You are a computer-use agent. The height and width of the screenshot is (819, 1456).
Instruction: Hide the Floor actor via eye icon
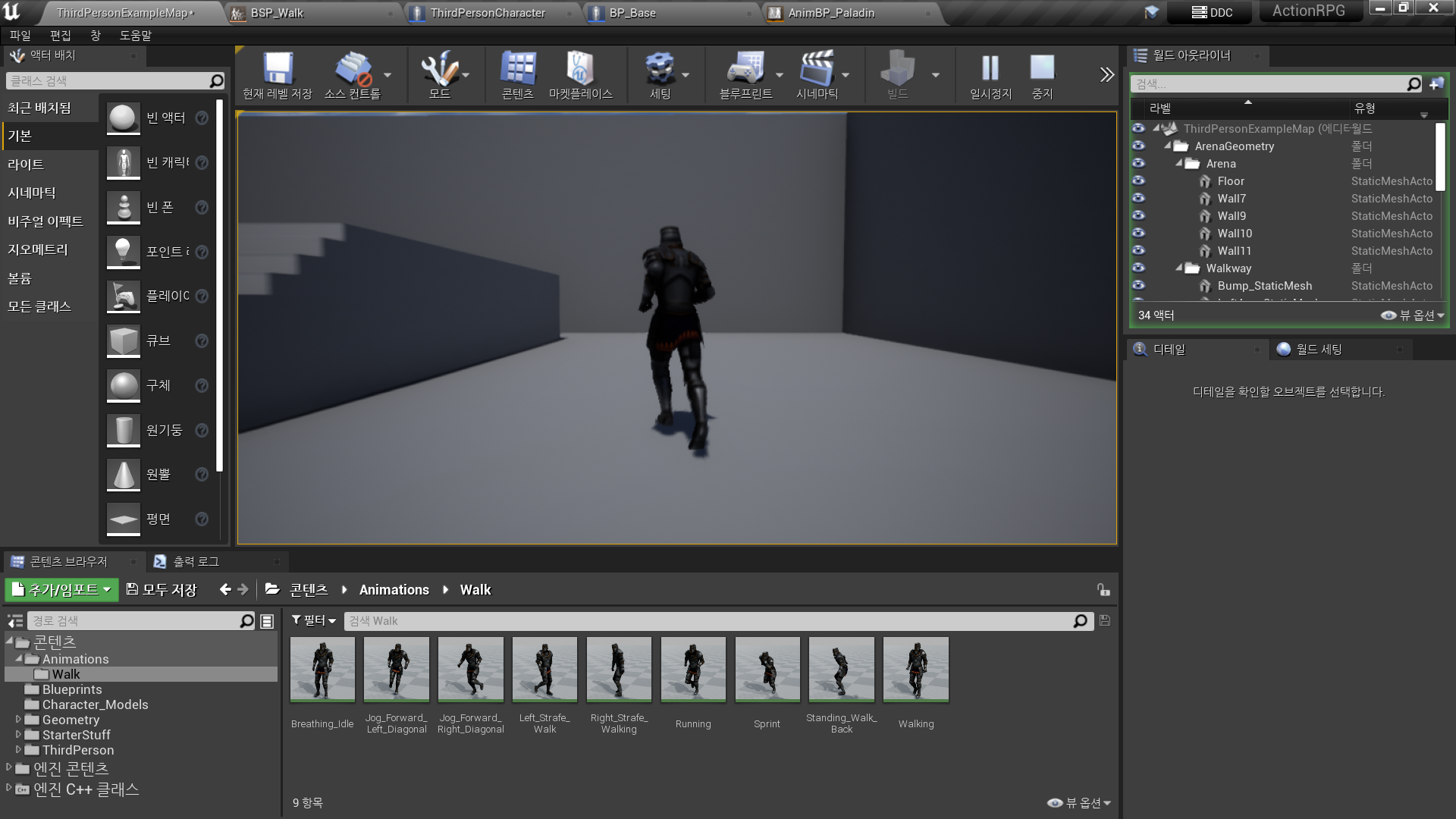coord(1138,181)
